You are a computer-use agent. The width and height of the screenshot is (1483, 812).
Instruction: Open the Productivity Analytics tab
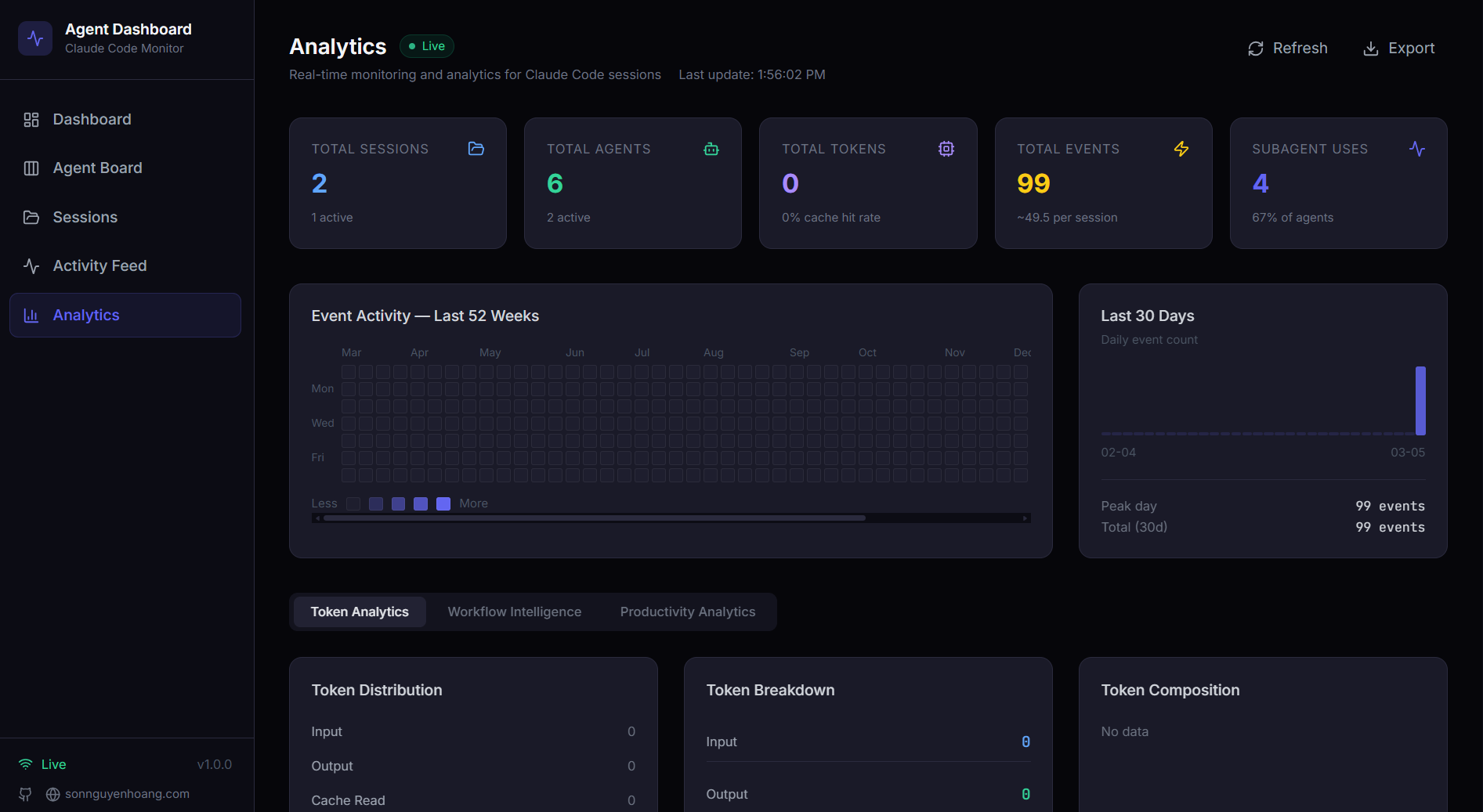pyautogui.click(x=687, y=612)
